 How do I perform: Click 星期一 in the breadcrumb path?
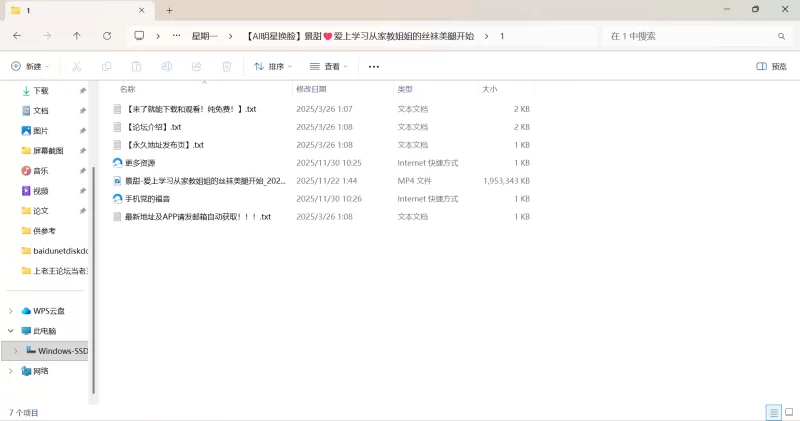(x=204, y=36)
